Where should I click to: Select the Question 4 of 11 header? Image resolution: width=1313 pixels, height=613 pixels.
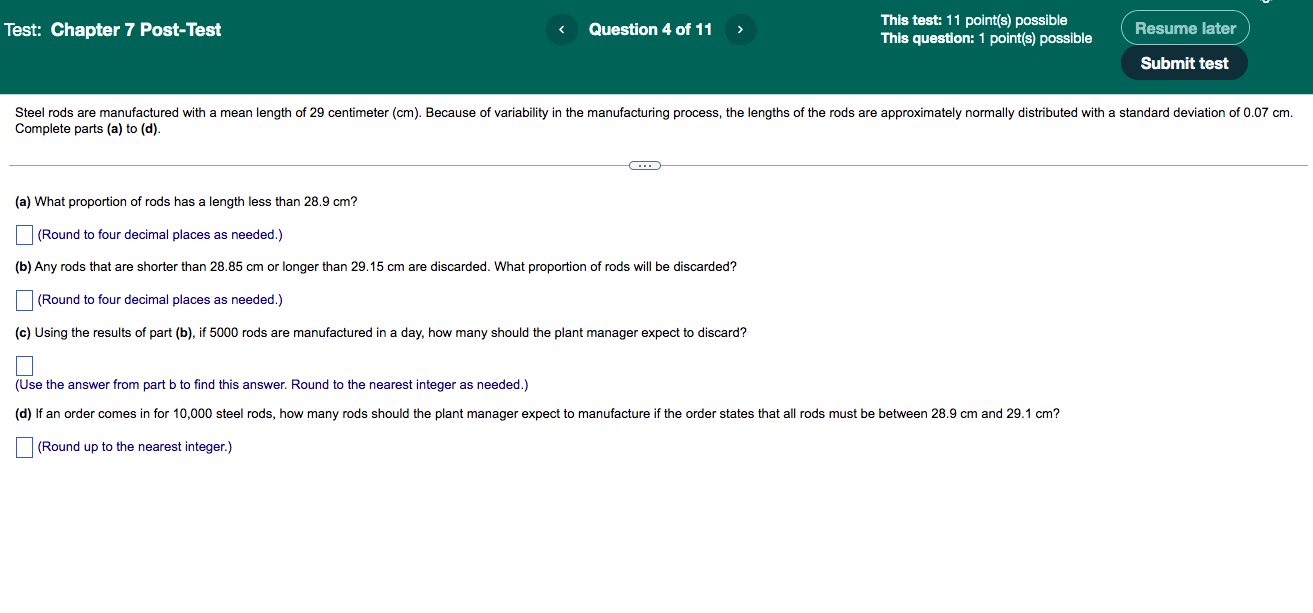(x=650, y=29)
